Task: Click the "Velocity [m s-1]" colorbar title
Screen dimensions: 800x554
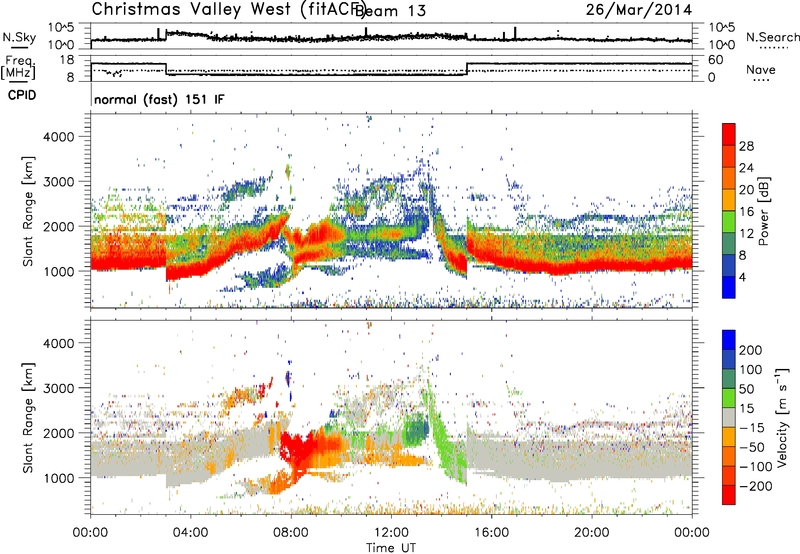Action: click(782, 418)
